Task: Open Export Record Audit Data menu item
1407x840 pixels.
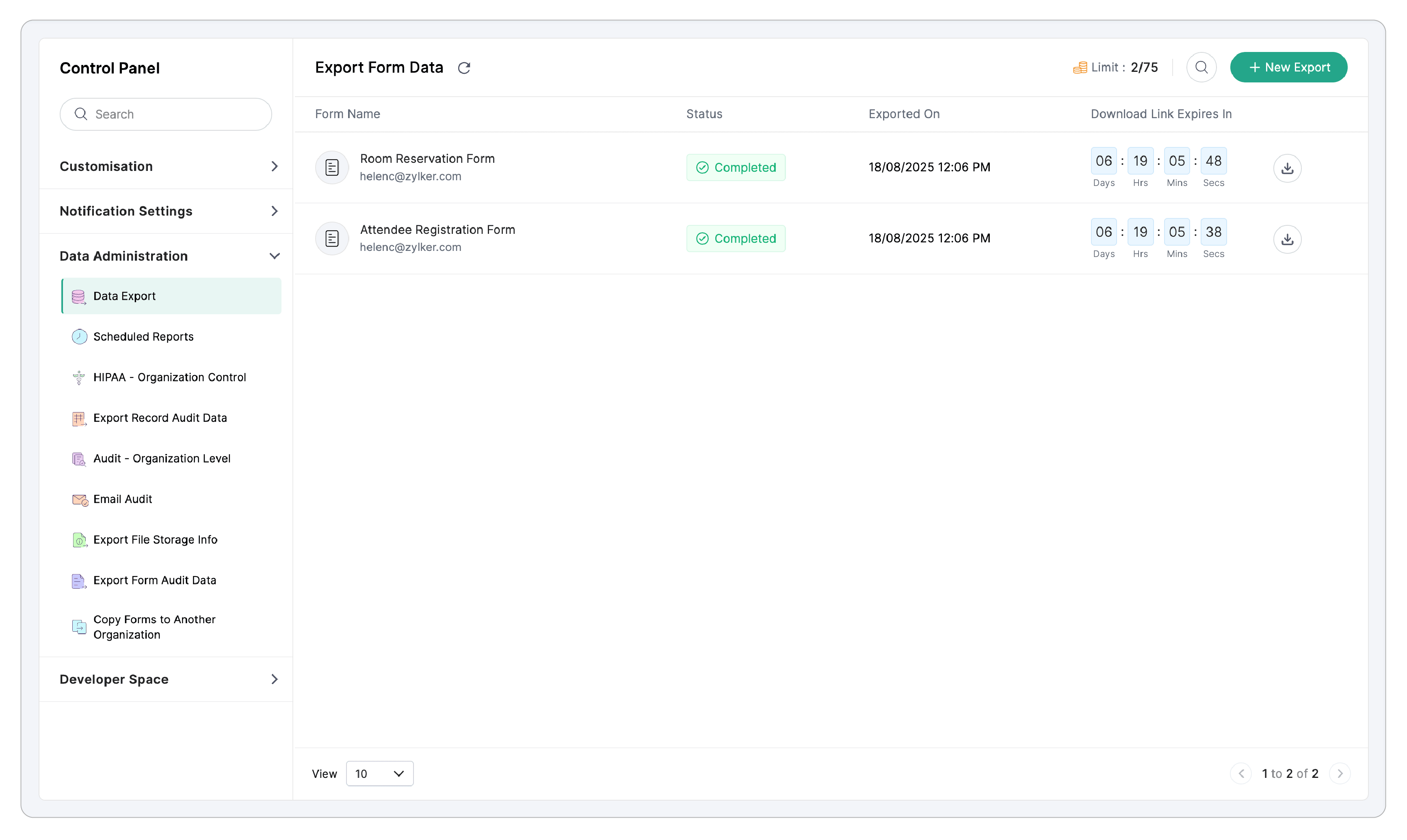Action: [x=160, y=418]
